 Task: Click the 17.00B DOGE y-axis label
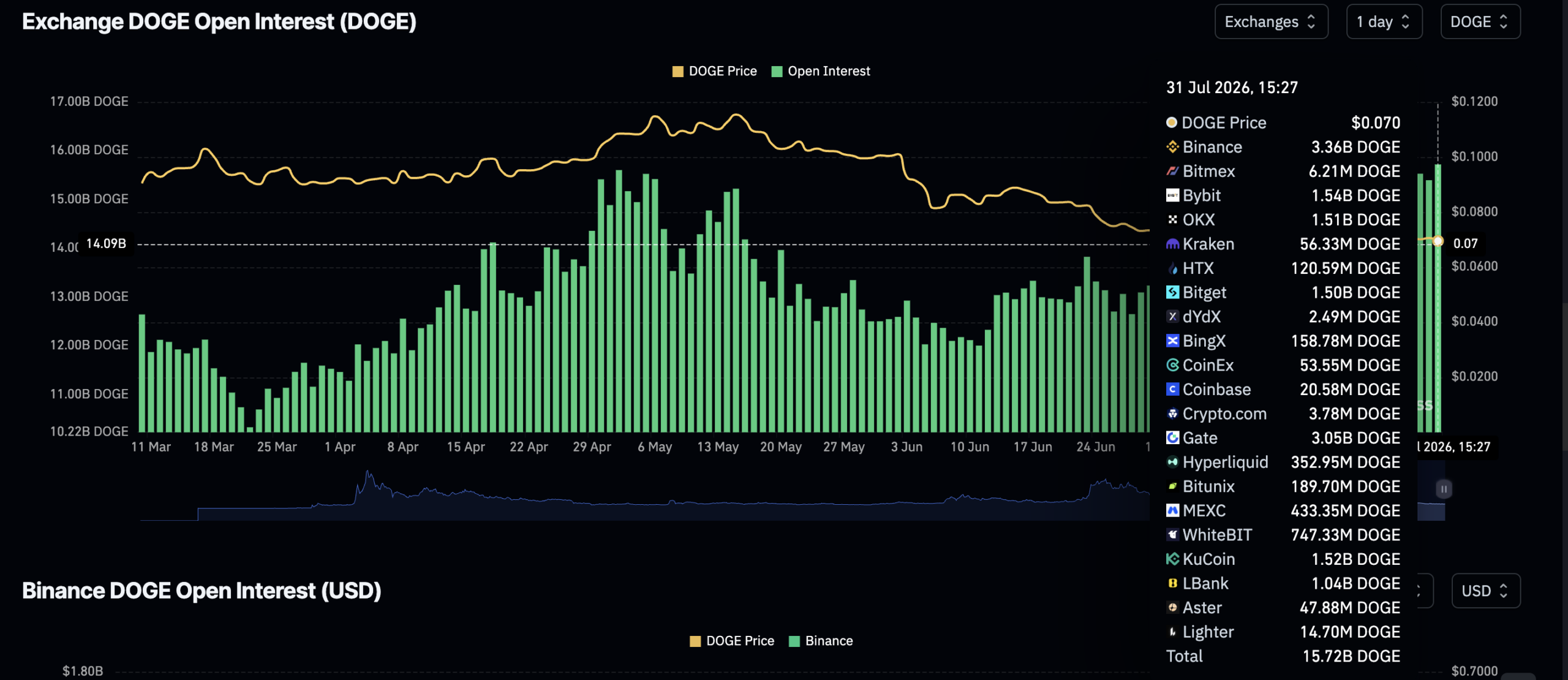[x=89, y=101]
